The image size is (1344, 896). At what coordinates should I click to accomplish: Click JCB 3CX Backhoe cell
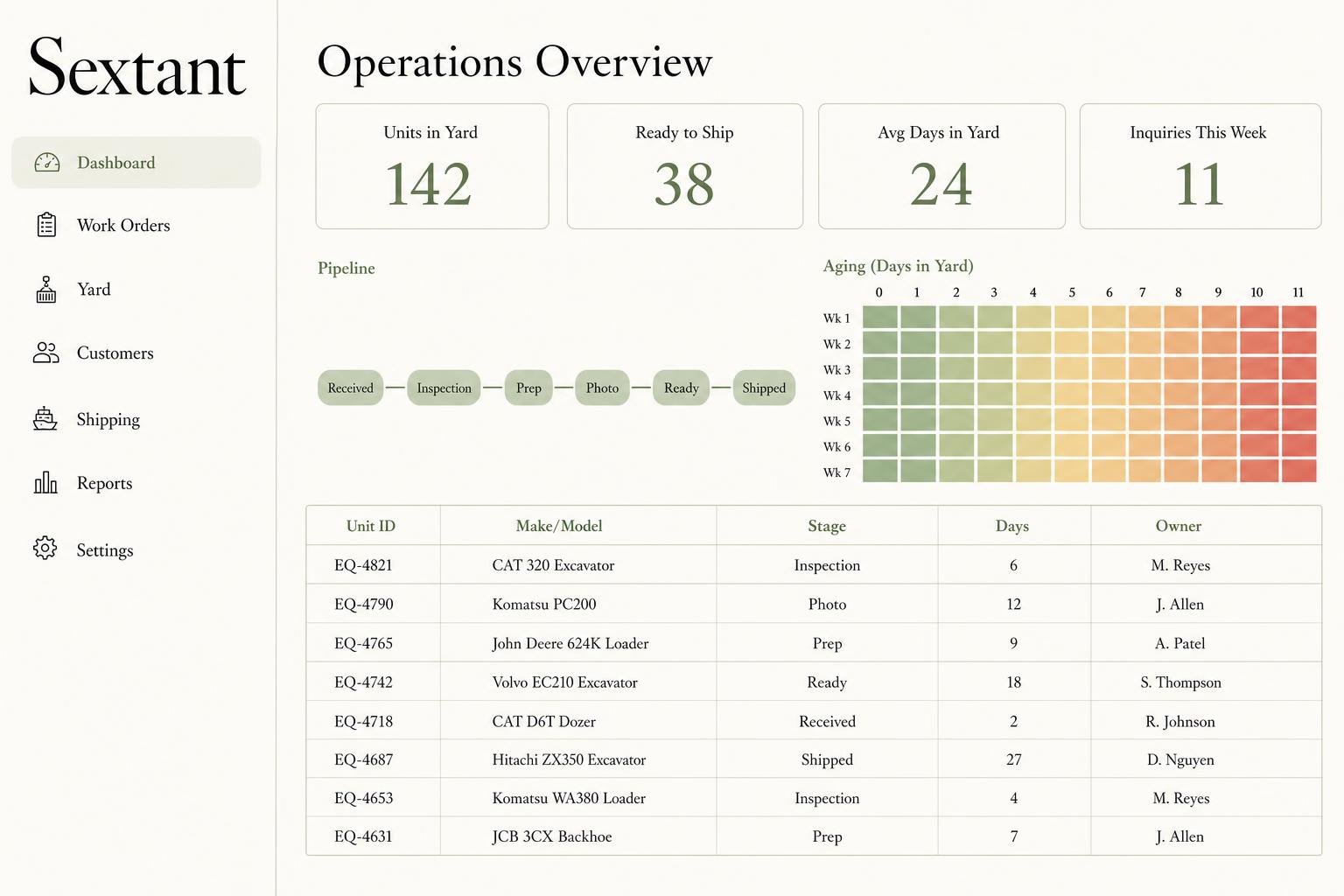click(552, 836)
